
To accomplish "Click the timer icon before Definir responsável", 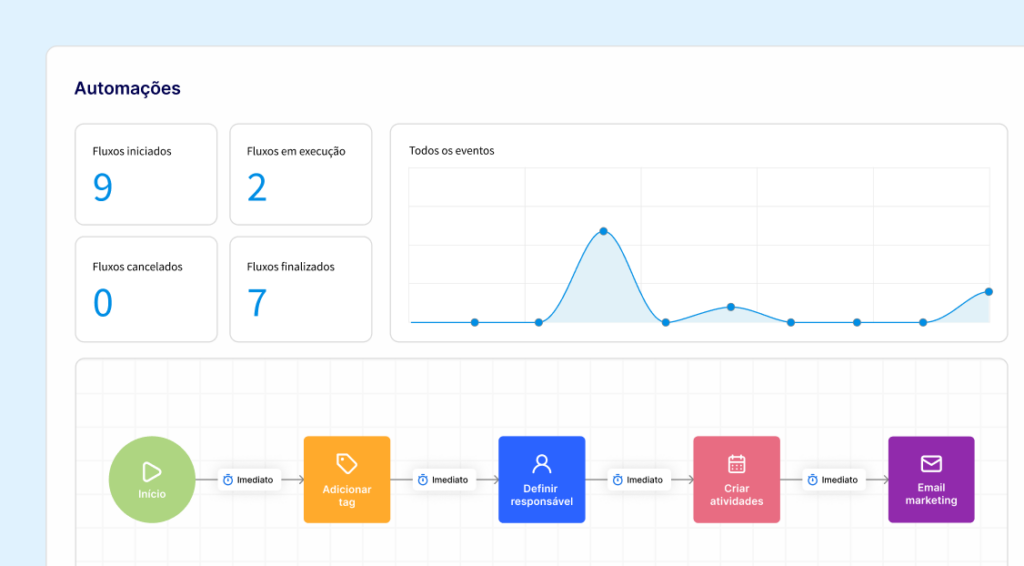I will (x=423, y=480).
